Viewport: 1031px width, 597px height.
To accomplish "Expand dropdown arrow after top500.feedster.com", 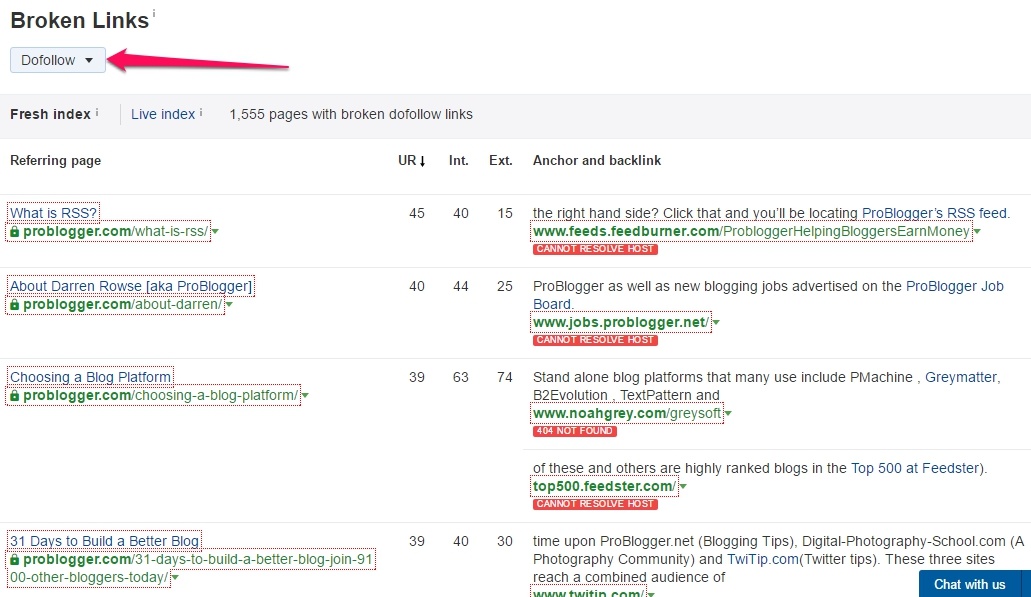I will click(683, 486).
